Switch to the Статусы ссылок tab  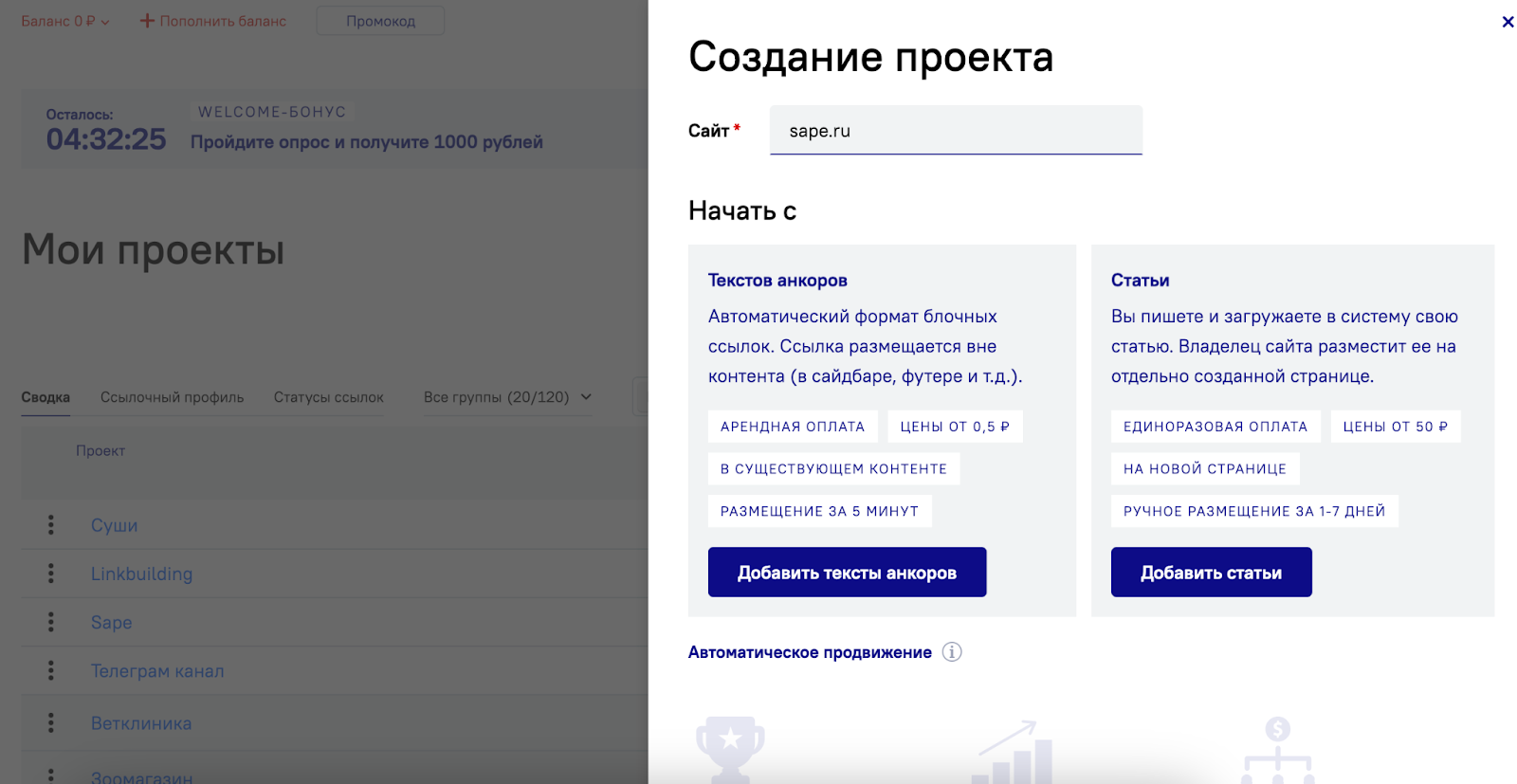point(329,397)
